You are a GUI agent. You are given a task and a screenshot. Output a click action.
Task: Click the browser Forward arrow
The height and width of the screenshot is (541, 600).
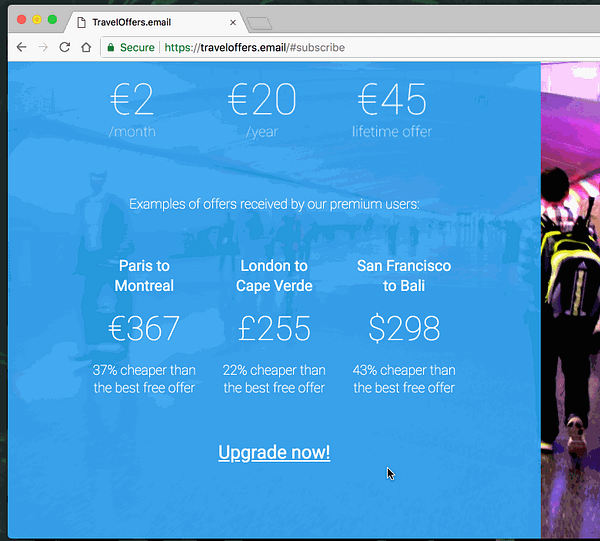pyautogui.click(x=43, y=47)
